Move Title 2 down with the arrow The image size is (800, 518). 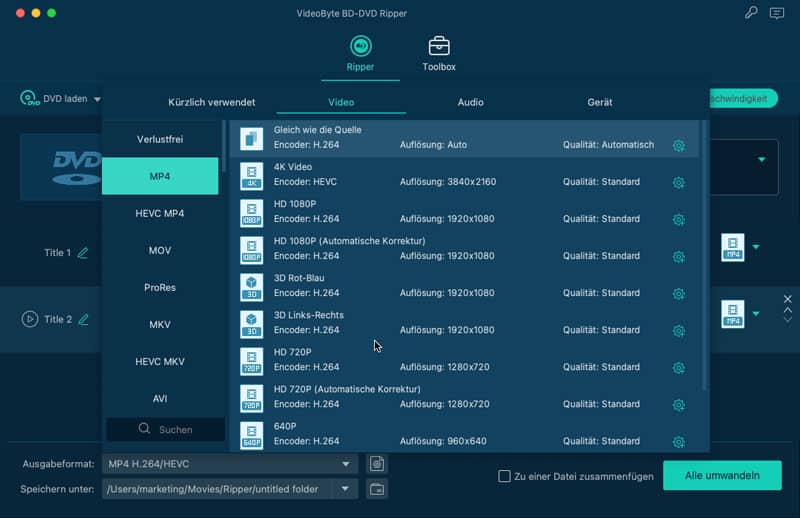click(788, 319)
